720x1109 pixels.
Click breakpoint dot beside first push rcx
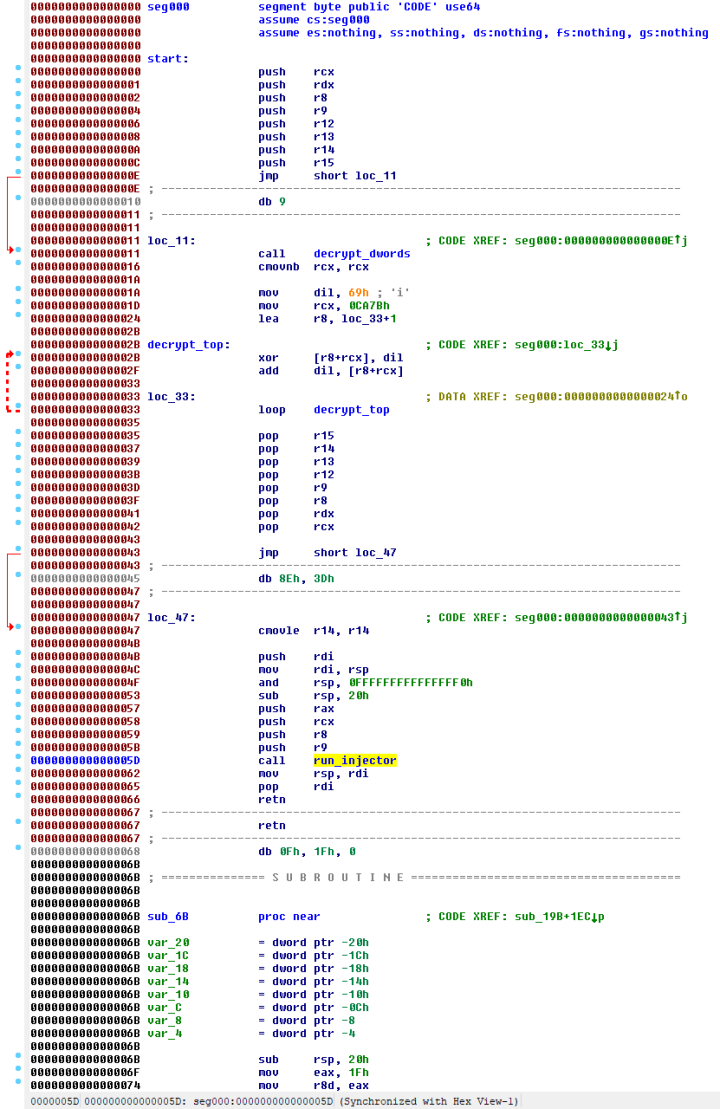click(18, 72)
